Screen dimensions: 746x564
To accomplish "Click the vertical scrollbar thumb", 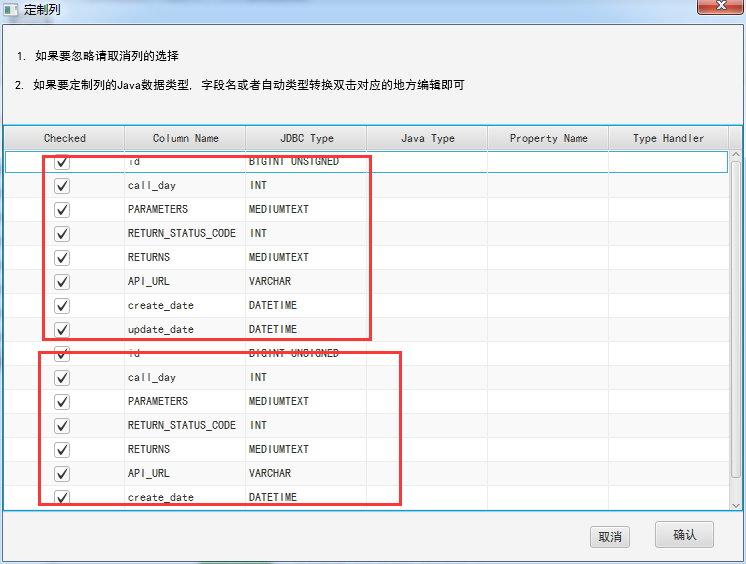I will (x=736, y=318).
